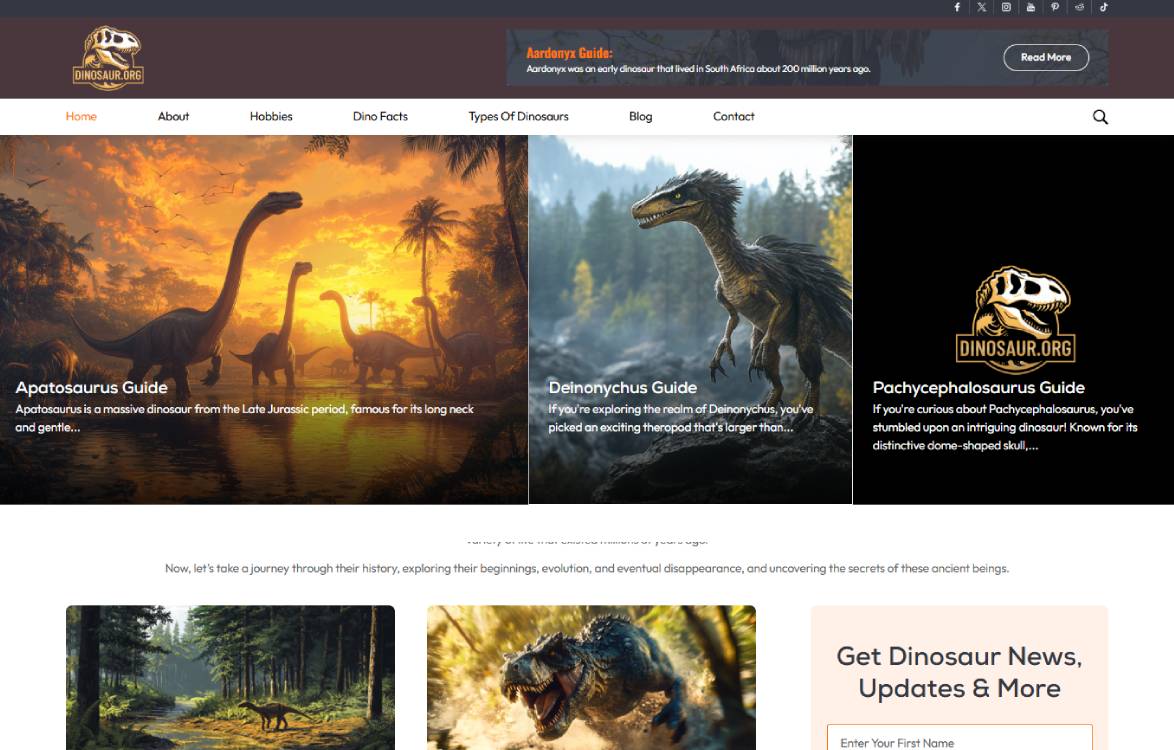Open the Apatosaurus Guide article
This screenshot has height=750, width=1174.
pyautogui.click(x=92, y=388)
